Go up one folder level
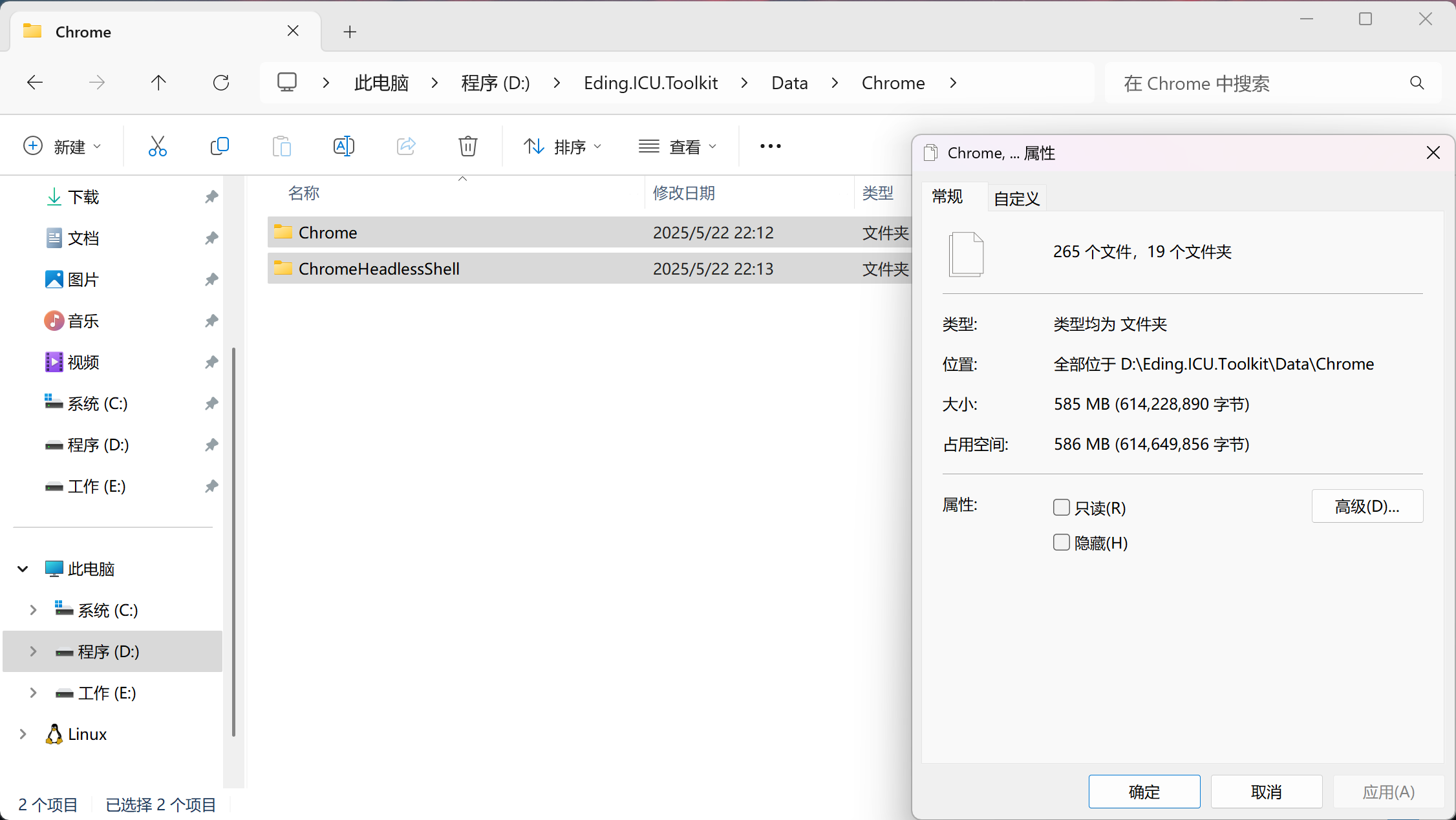 click(158, 83)
